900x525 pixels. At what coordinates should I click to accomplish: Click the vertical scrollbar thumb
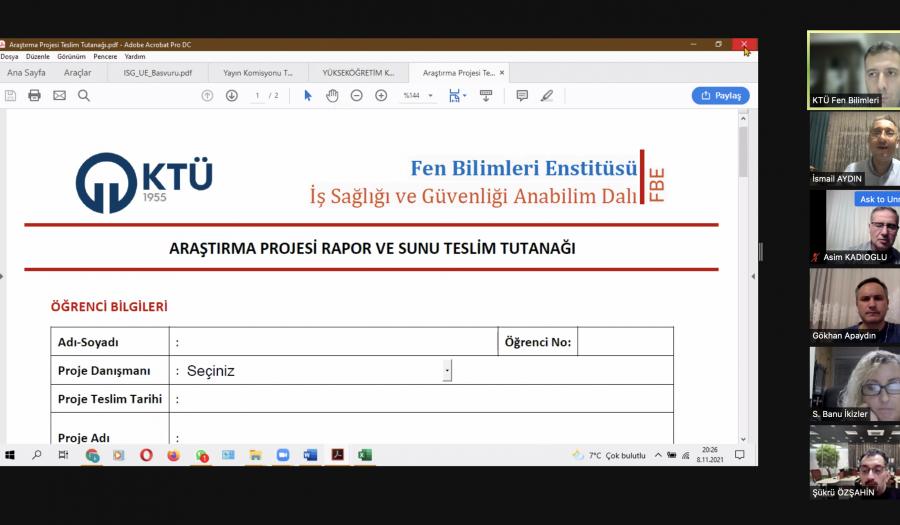(743, 151)
